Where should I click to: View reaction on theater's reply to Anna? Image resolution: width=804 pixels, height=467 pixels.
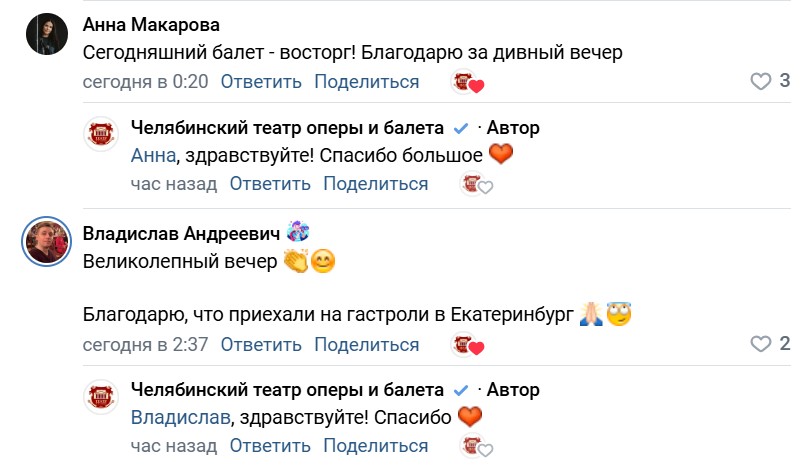tap(476, 185)
